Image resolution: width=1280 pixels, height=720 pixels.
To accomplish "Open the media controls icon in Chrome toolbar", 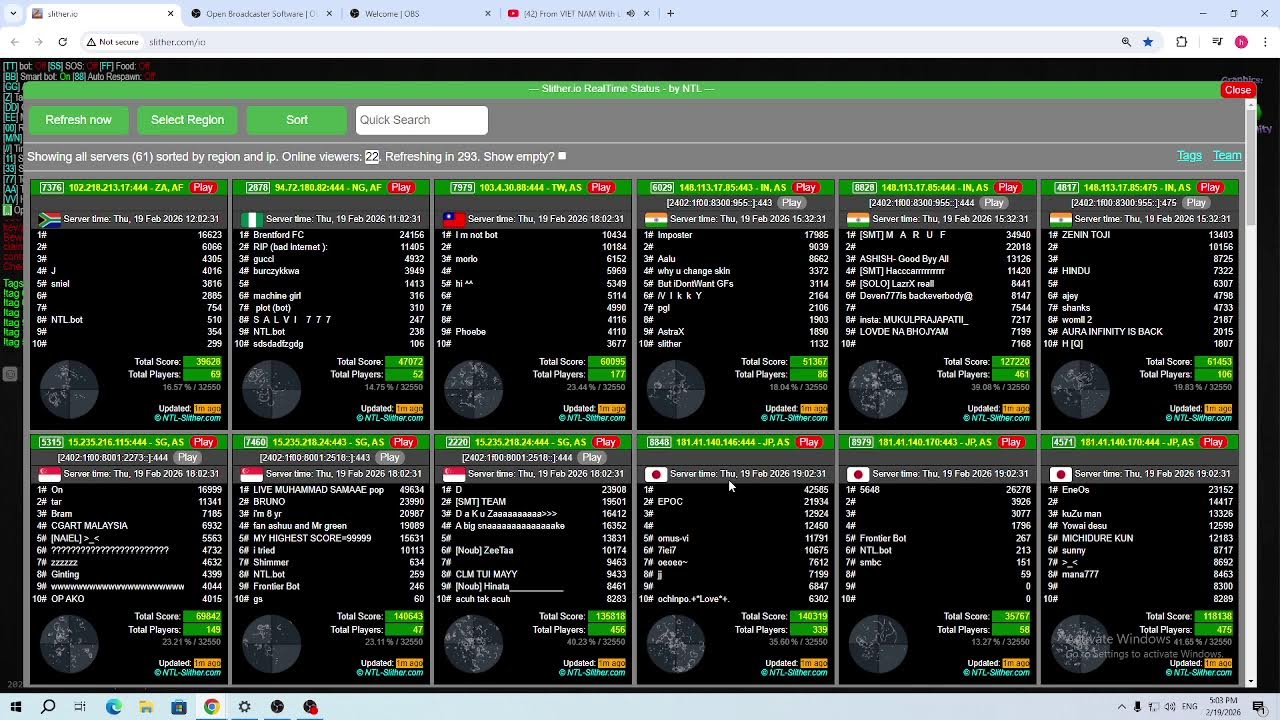I will 1217,42.
